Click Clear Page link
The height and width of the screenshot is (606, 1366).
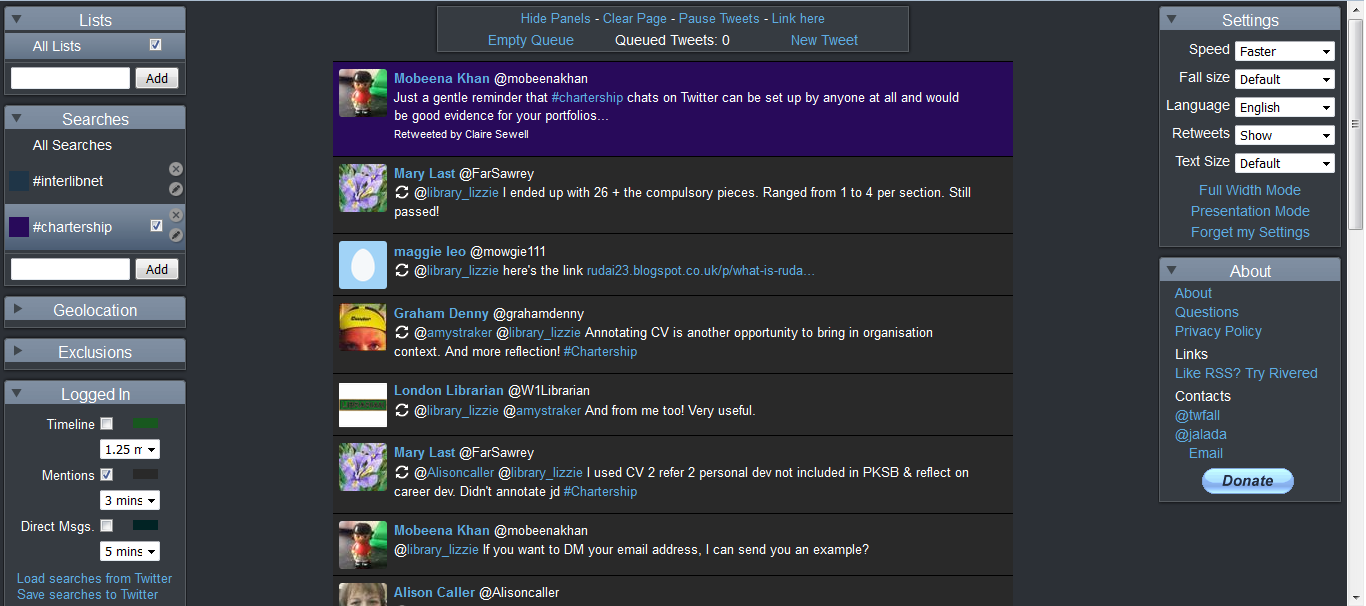(x=635, y=19)
